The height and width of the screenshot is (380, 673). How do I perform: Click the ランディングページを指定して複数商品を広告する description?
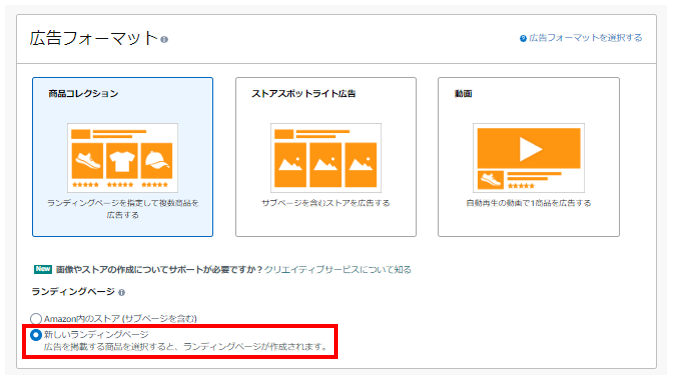coord(122,209)
